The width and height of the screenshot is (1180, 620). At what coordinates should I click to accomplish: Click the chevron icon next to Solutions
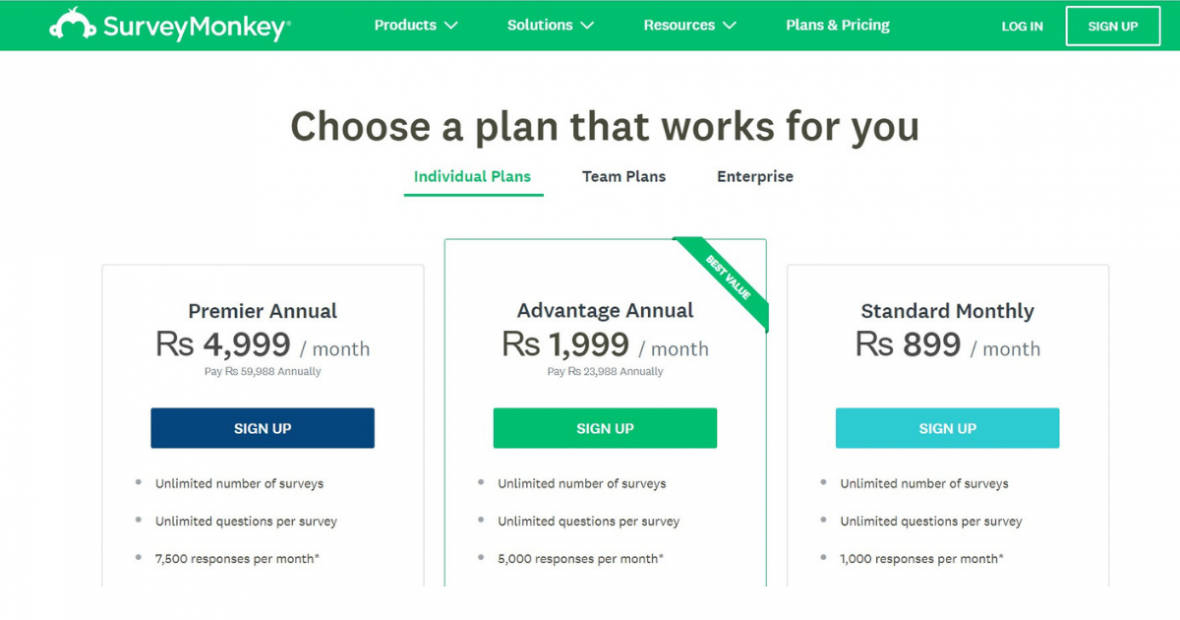tap(586, 26)
